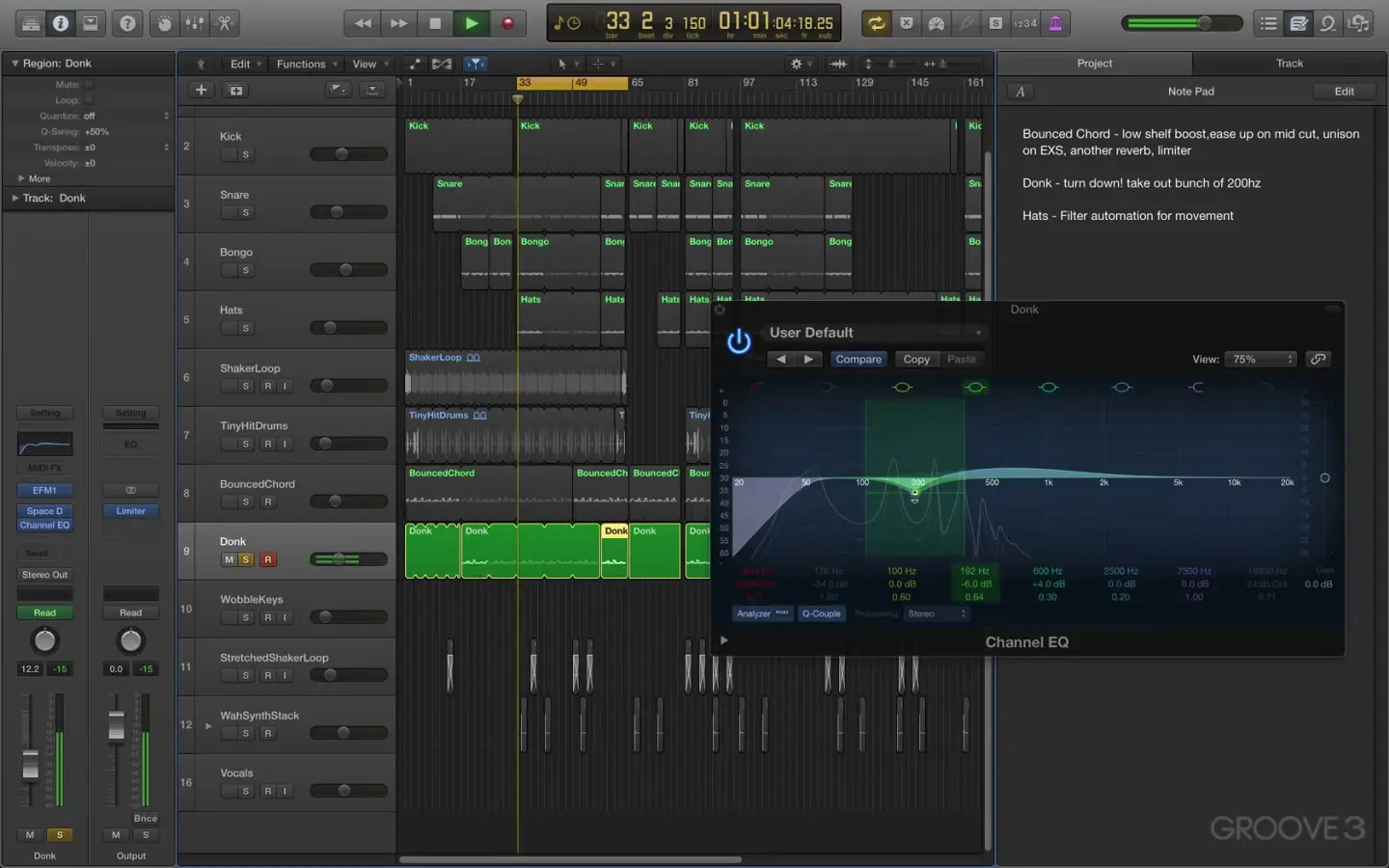1389x868 pixels.
Task: Open the EQ View 75% dropdown
Action: coord(1262,359)
